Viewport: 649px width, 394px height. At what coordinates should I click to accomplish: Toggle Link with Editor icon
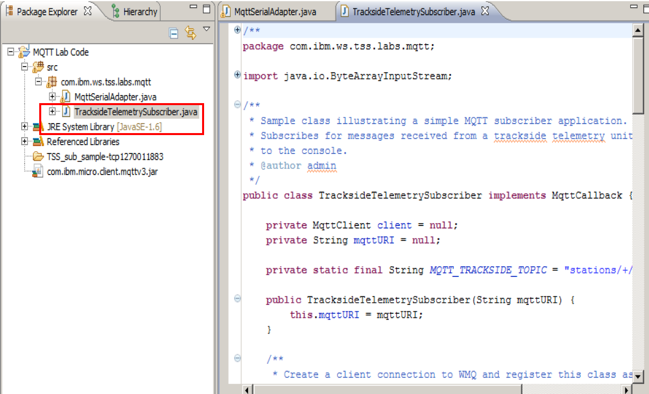190,33
